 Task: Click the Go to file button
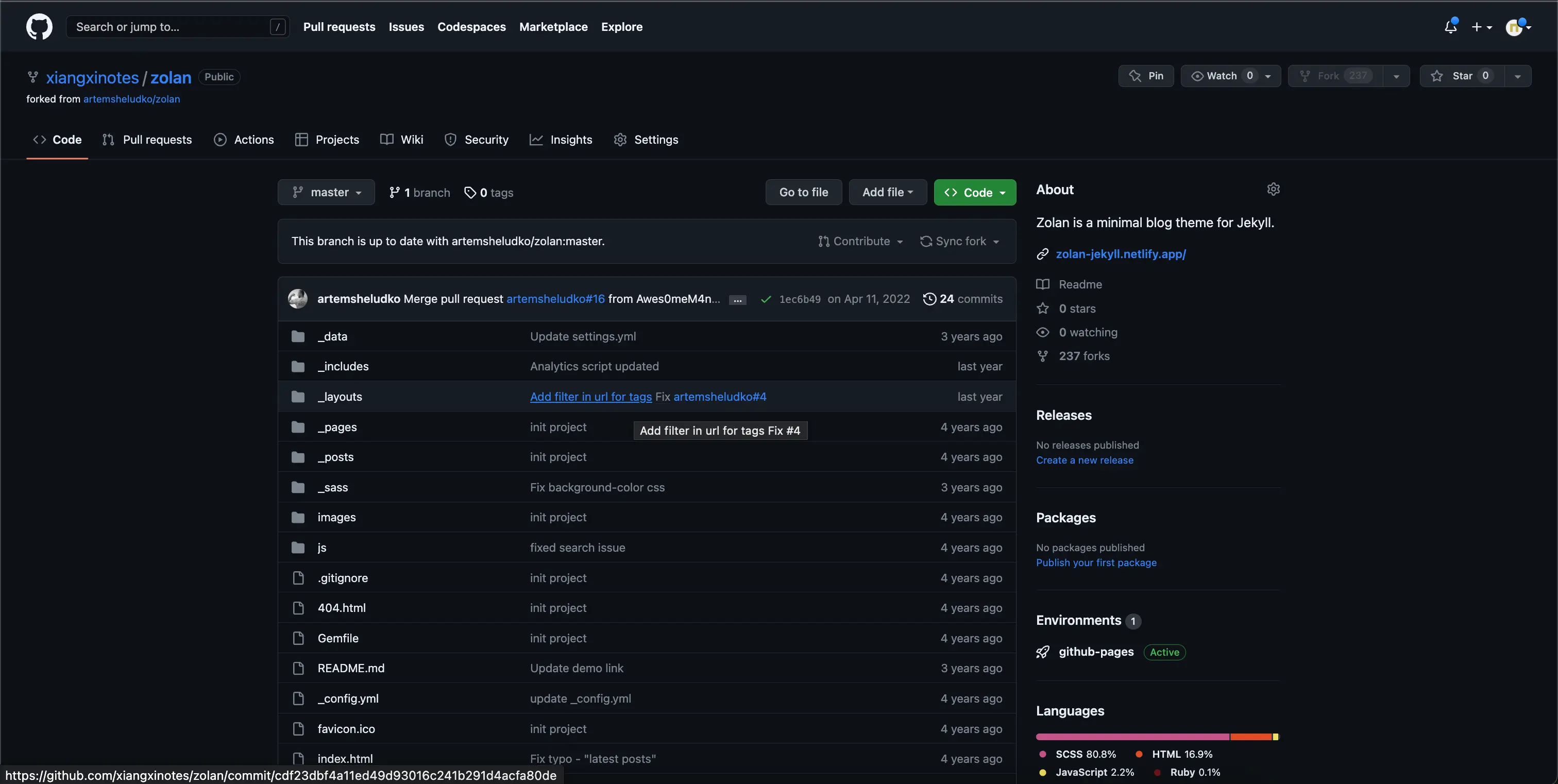click(803, 192)
